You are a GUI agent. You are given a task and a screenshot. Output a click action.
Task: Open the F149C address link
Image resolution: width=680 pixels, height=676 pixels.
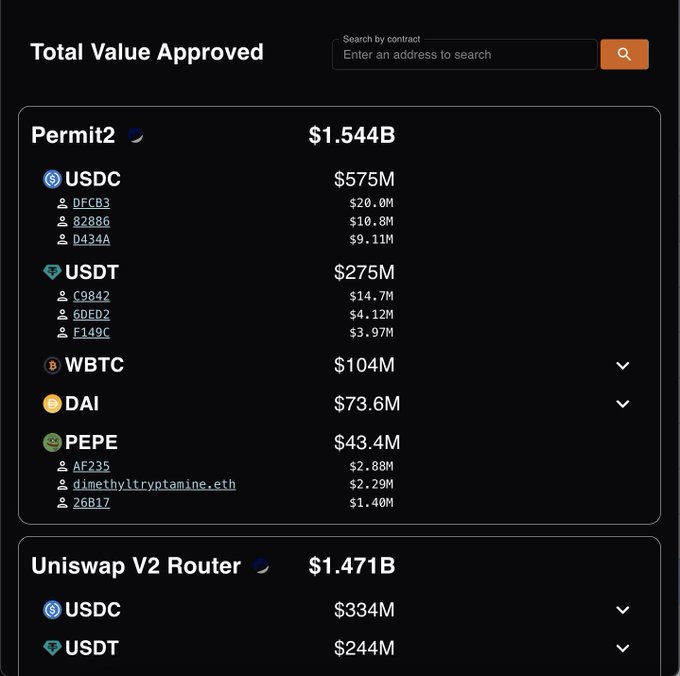click(91, 333)
